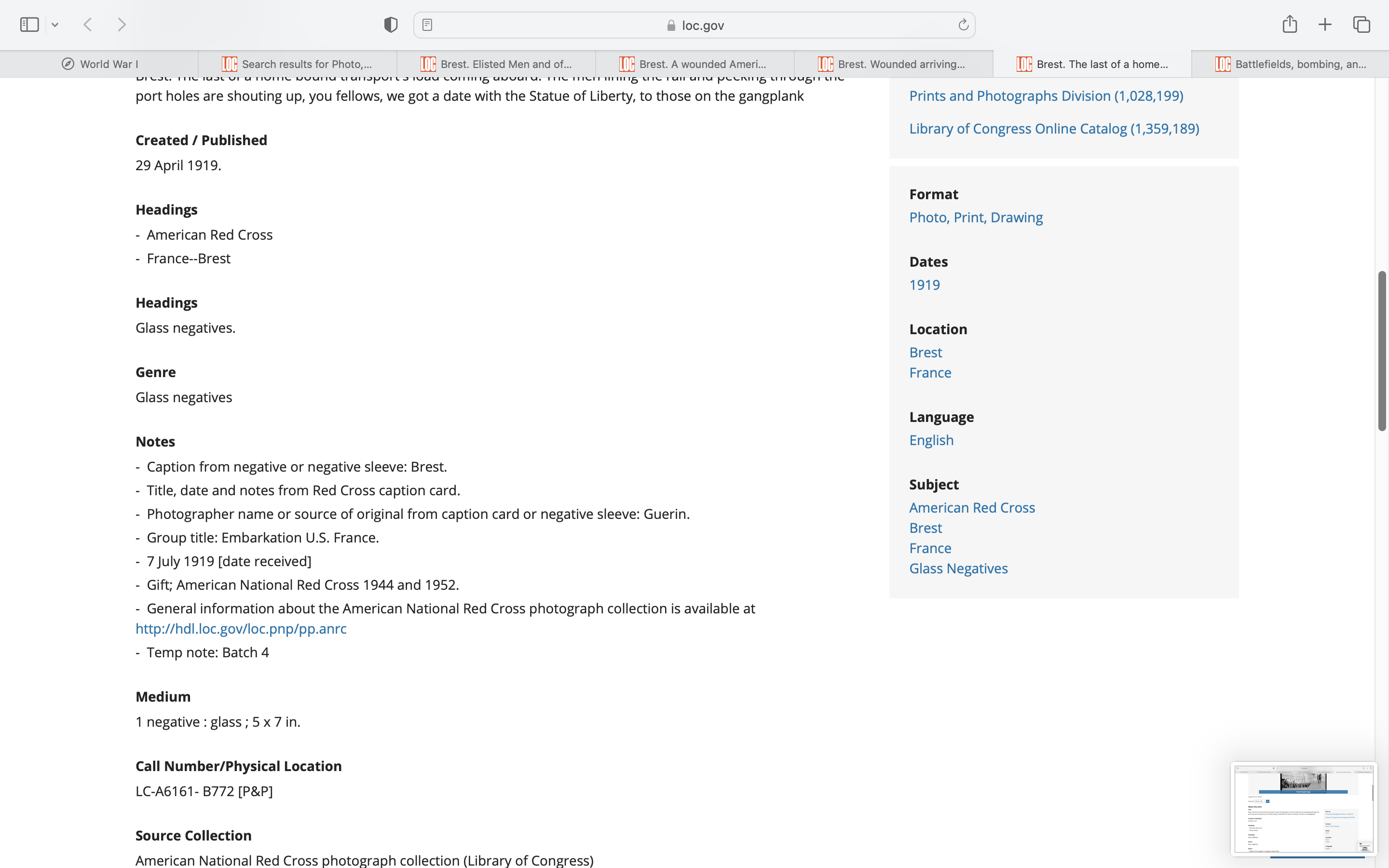Show the Reader view icon in address bar
This screenshot has height=868, width=1389.
(x=427, y=25)
